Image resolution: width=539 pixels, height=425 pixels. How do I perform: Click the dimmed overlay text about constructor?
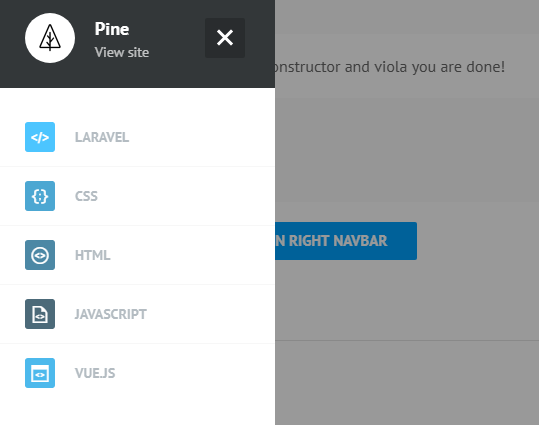(390, 67)
